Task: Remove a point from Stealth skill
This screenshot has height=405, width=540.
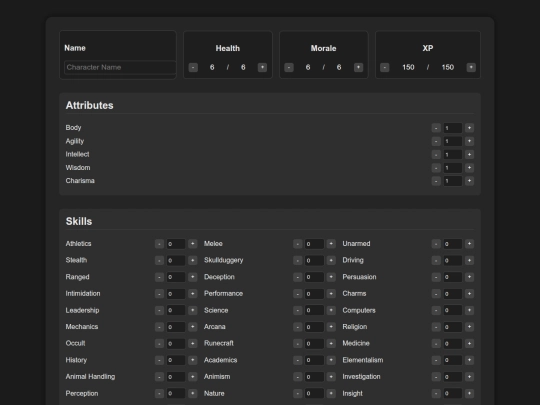Action: [159, 260]
